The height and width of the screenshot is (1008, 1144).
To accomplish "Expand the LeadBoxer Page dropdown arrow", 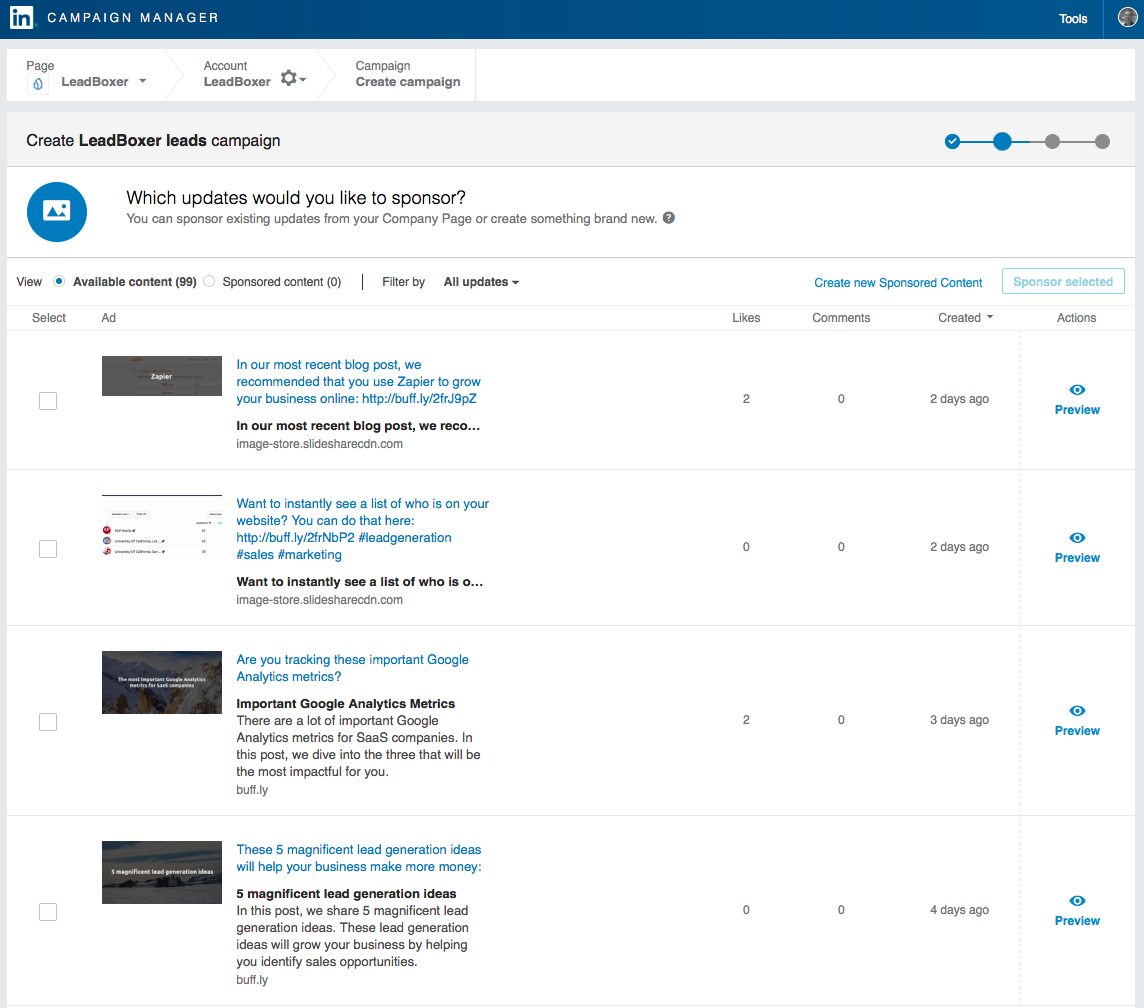I will click(142, 81).
